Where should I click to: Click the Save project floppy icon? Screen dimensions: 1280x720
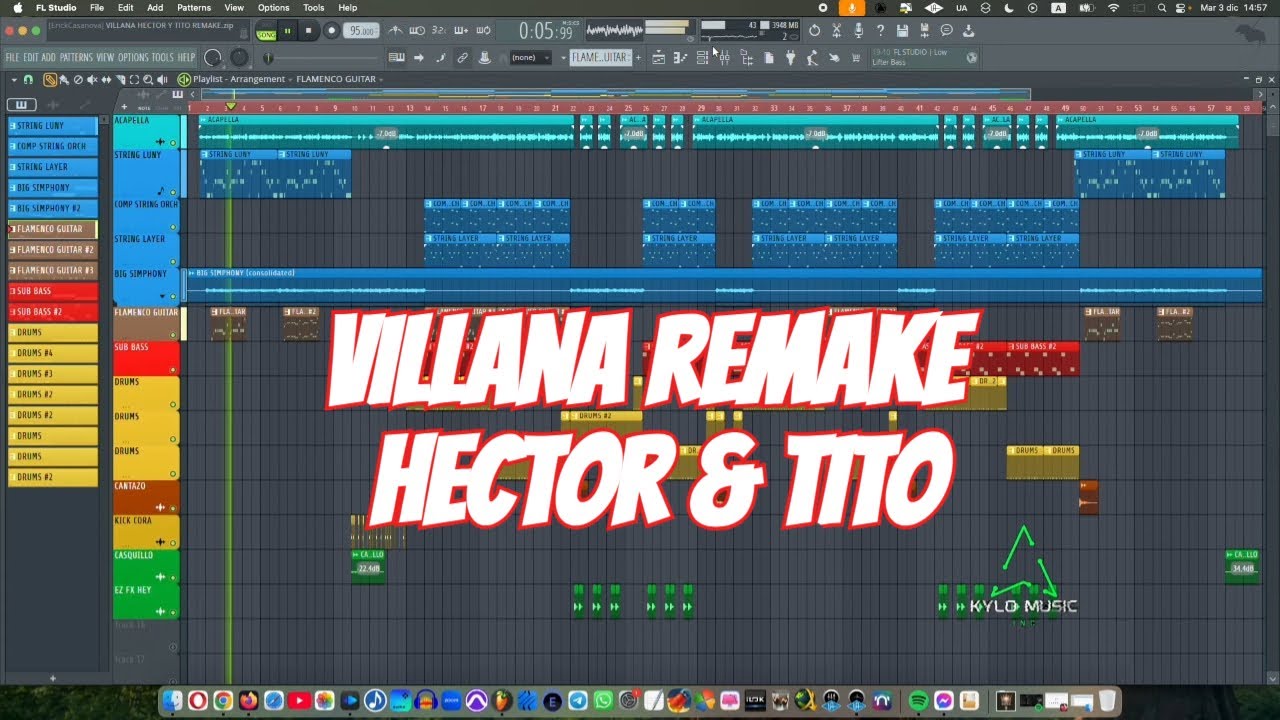(x=902, y=30)
